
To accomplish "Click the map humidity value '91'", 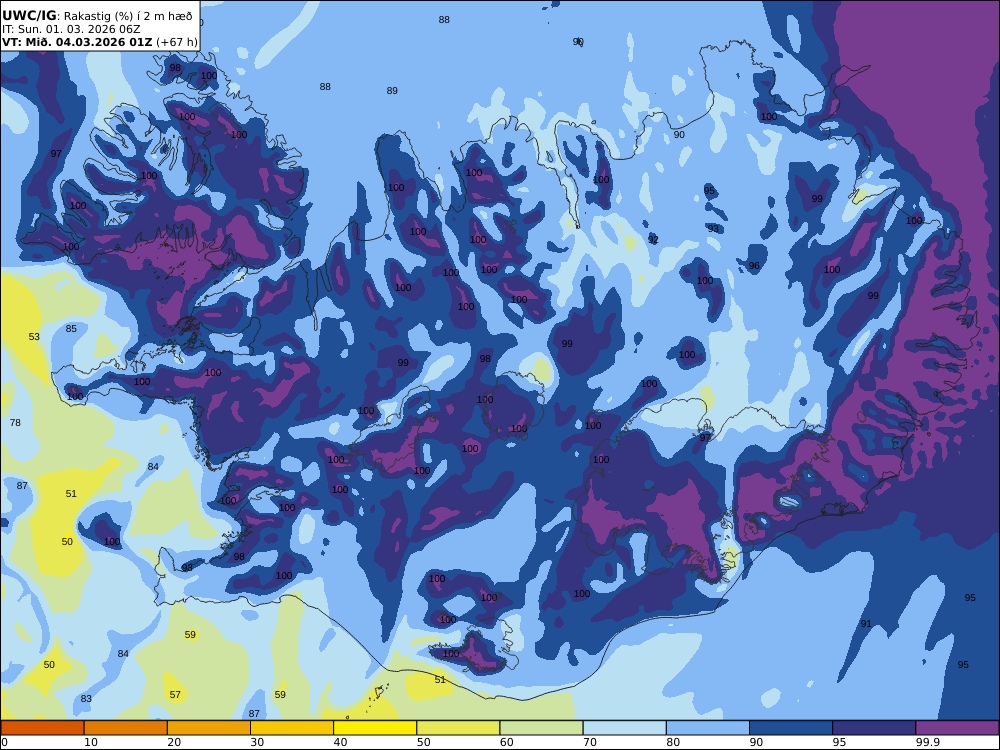I will click(866, 624).
